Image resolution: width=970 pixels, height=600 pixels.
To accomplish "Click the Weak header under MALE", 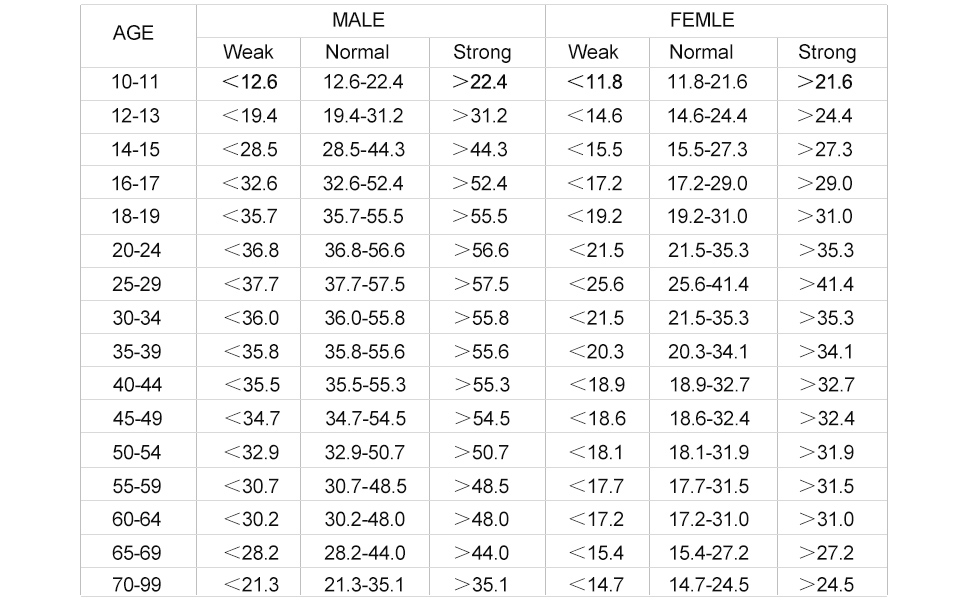I will (x=248, y=52).
